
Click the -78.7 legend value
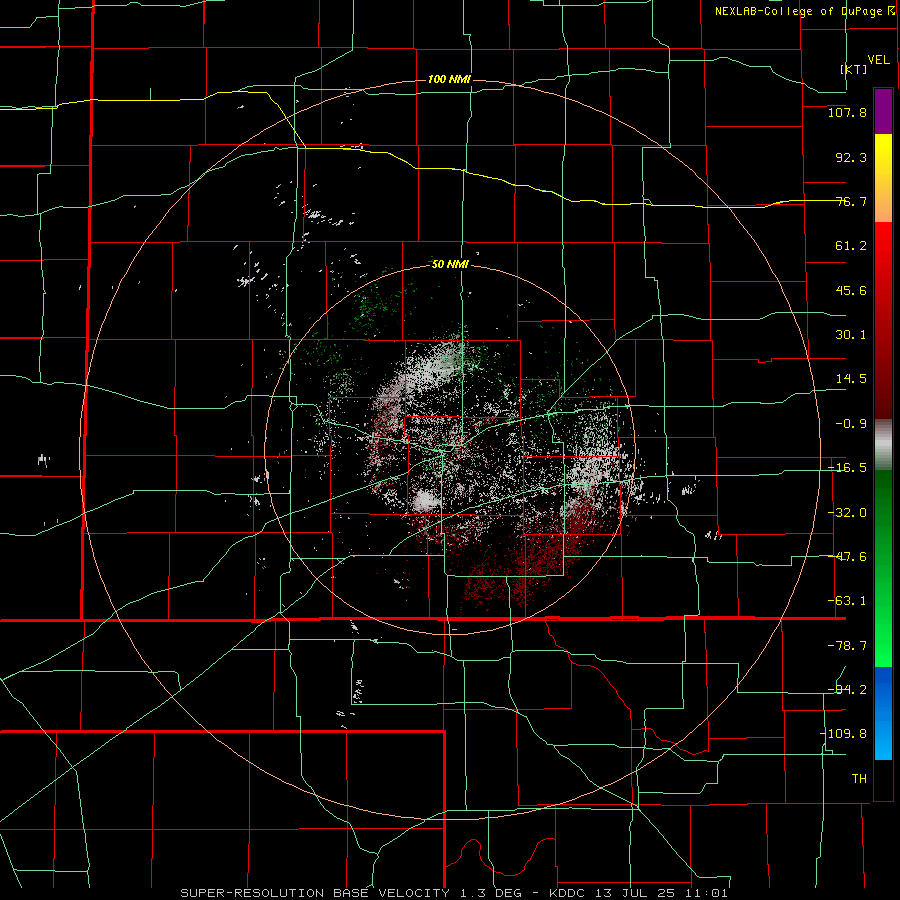(x=847, y=646)
